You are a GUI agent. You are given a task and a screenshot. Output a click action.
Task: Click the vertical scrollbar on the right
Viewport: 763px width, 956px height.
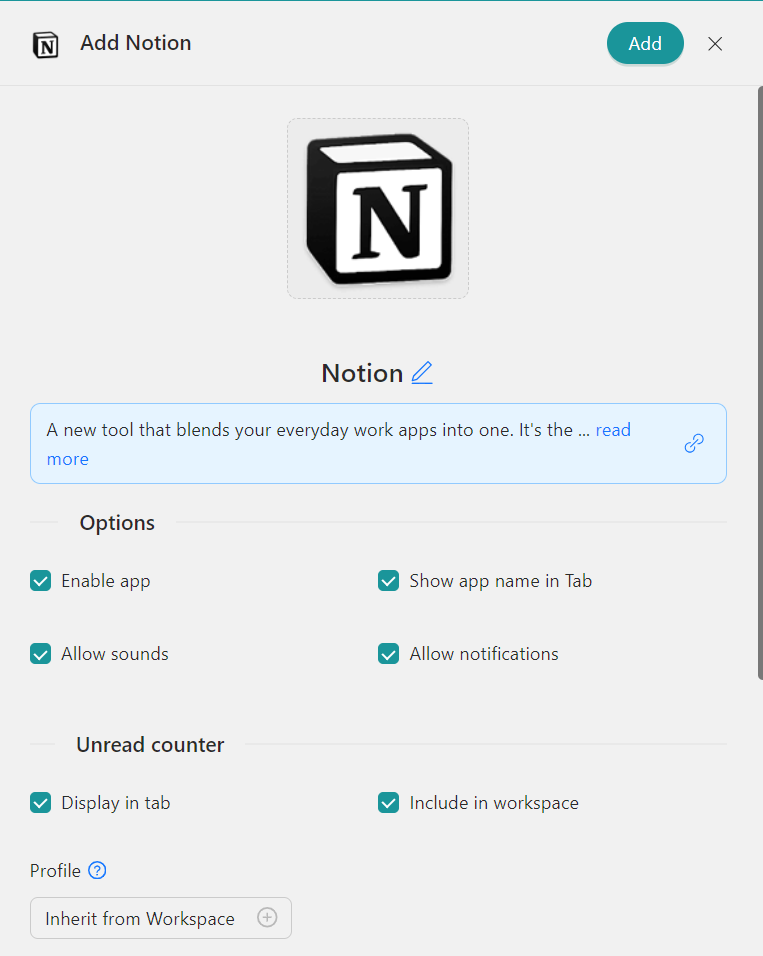760,383
